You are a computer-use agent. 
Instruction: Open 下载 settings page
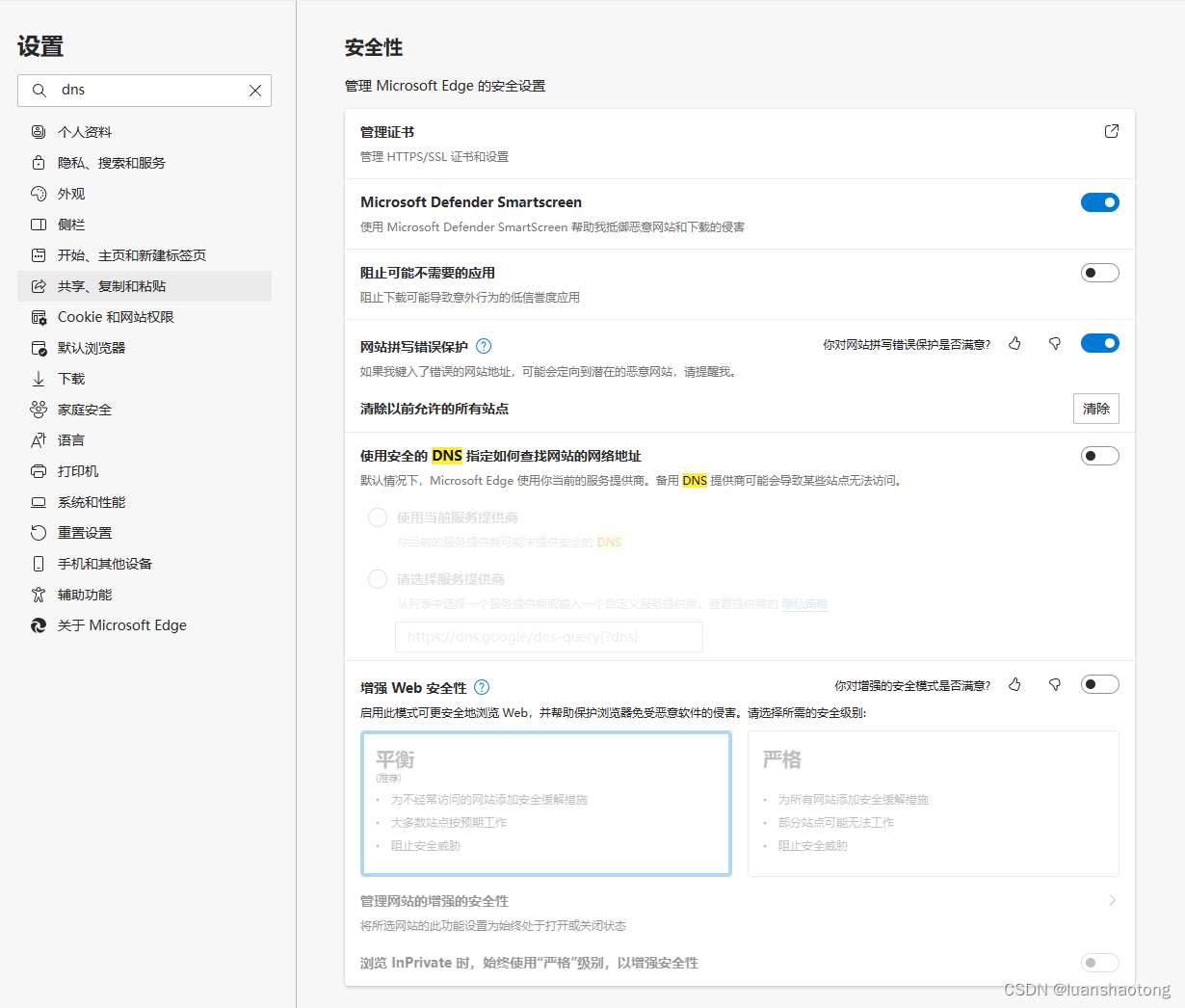click(x=145, y=379)
